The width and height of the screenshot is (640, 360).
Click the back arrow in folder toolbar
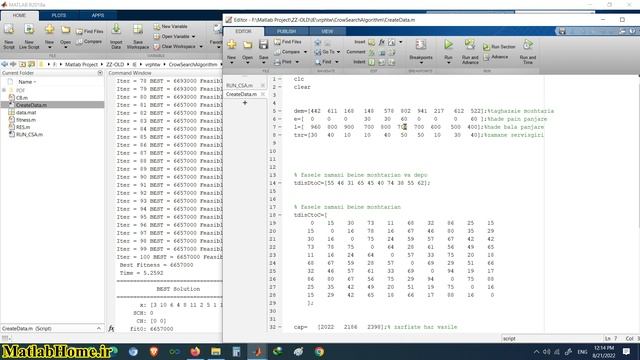point(4,64)
